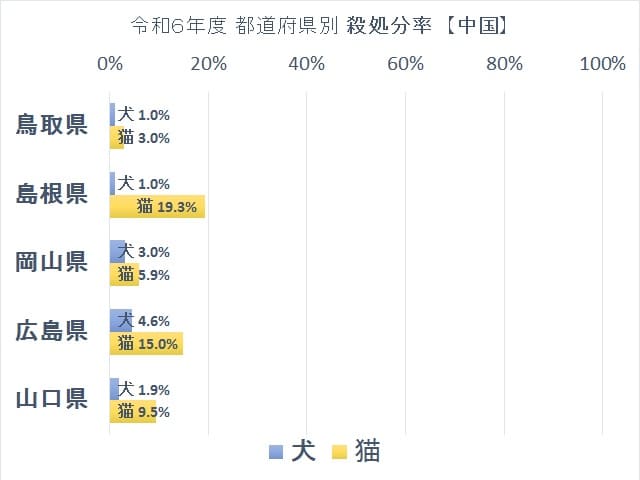This screenshot has width=640, height=480.
Task: Click the 広島県 dog bar showing 4.6%
Action: tap(121, 321)
